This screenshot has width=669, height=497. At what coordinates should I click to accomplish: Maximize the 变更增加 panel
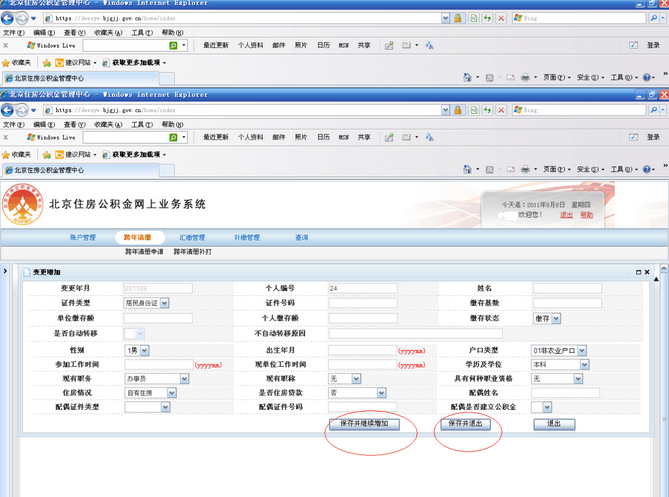(639, 272)
